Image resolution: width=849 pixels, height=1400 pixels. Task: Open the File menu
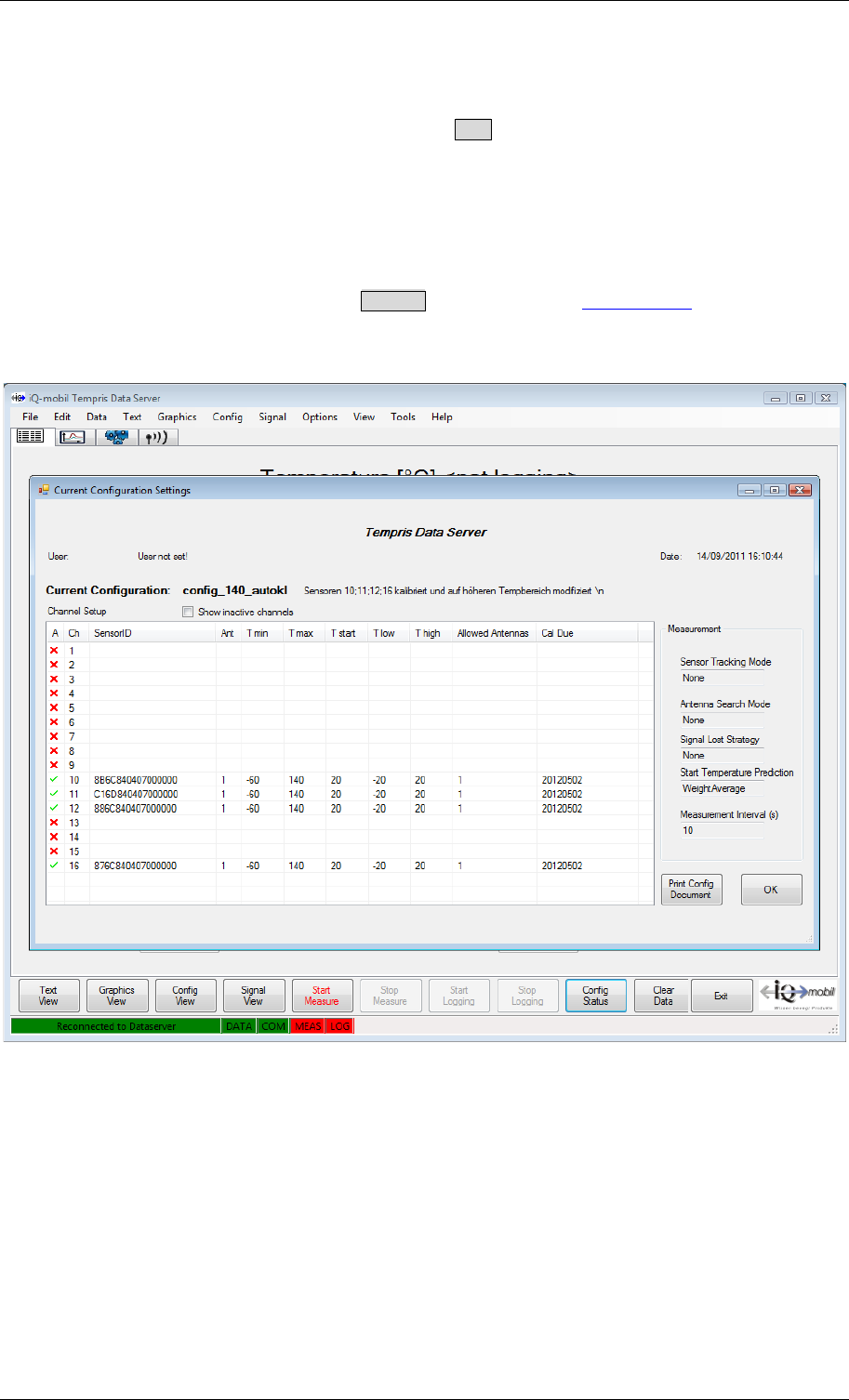pos(31,416)
